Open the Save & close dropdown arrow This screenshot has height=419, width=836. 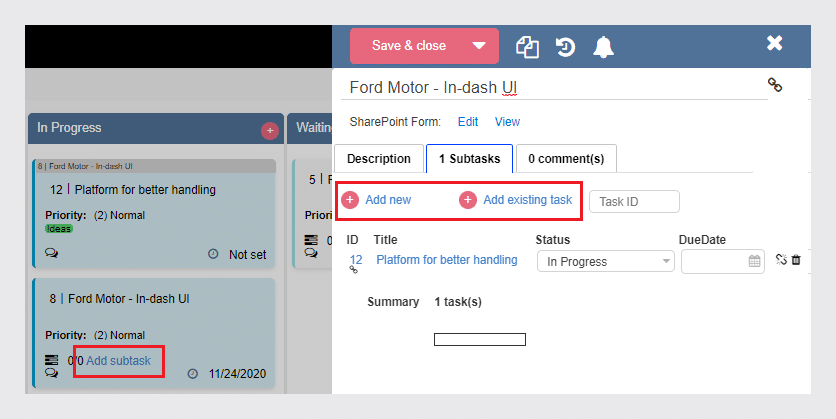tap(479, 46)
